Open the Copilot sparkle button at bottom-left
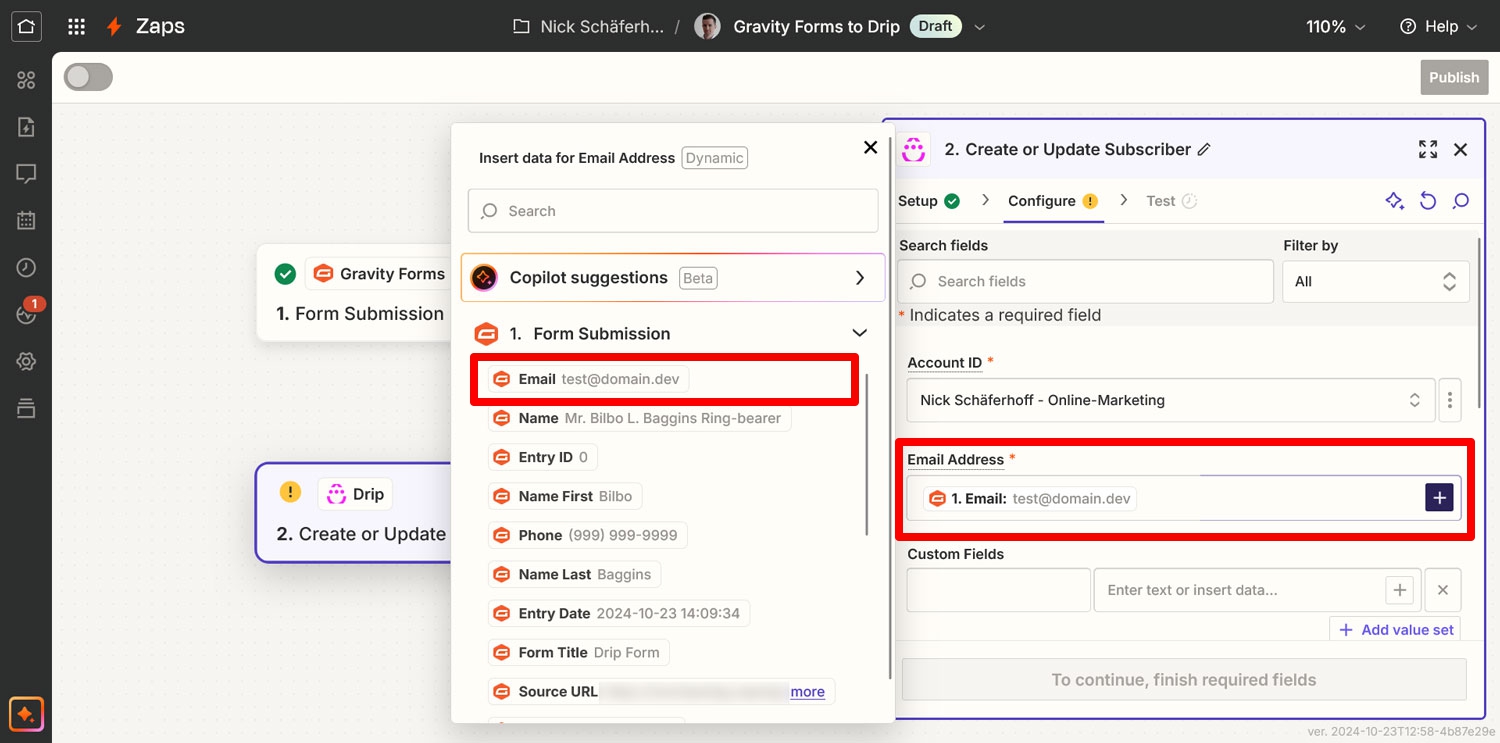 (x=26, y=714)
